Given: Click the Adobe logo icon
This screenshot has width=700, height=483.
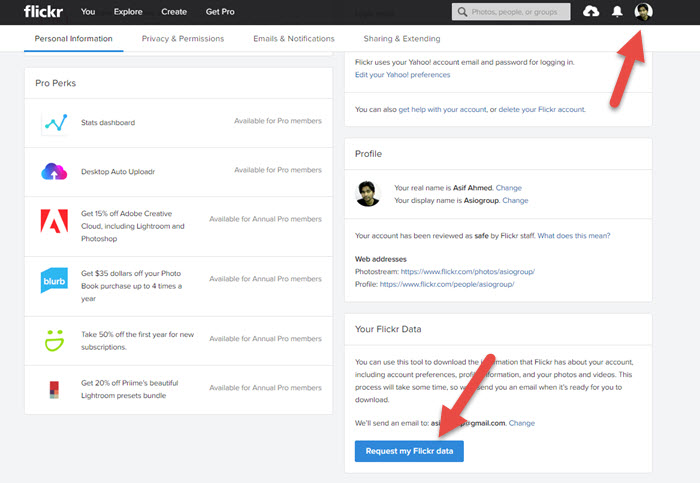Looking at the screenshot, I should pyautogui.click(x=54, y=221).
